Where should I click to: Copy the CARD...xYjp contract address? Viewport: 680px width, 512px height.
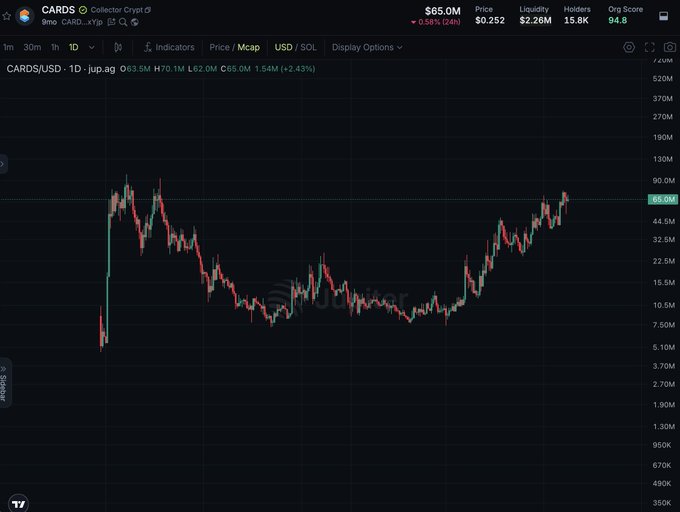(82, 22)
